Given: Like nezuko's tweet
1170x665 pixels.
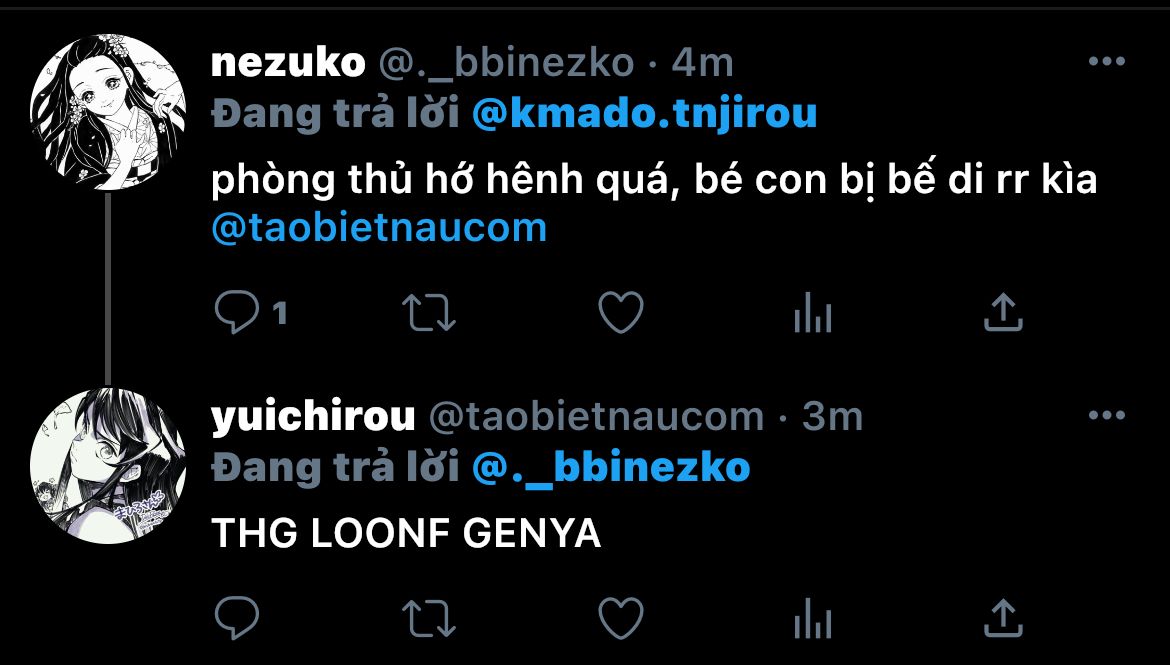Looking at the screenshot, I should [620, 314].
